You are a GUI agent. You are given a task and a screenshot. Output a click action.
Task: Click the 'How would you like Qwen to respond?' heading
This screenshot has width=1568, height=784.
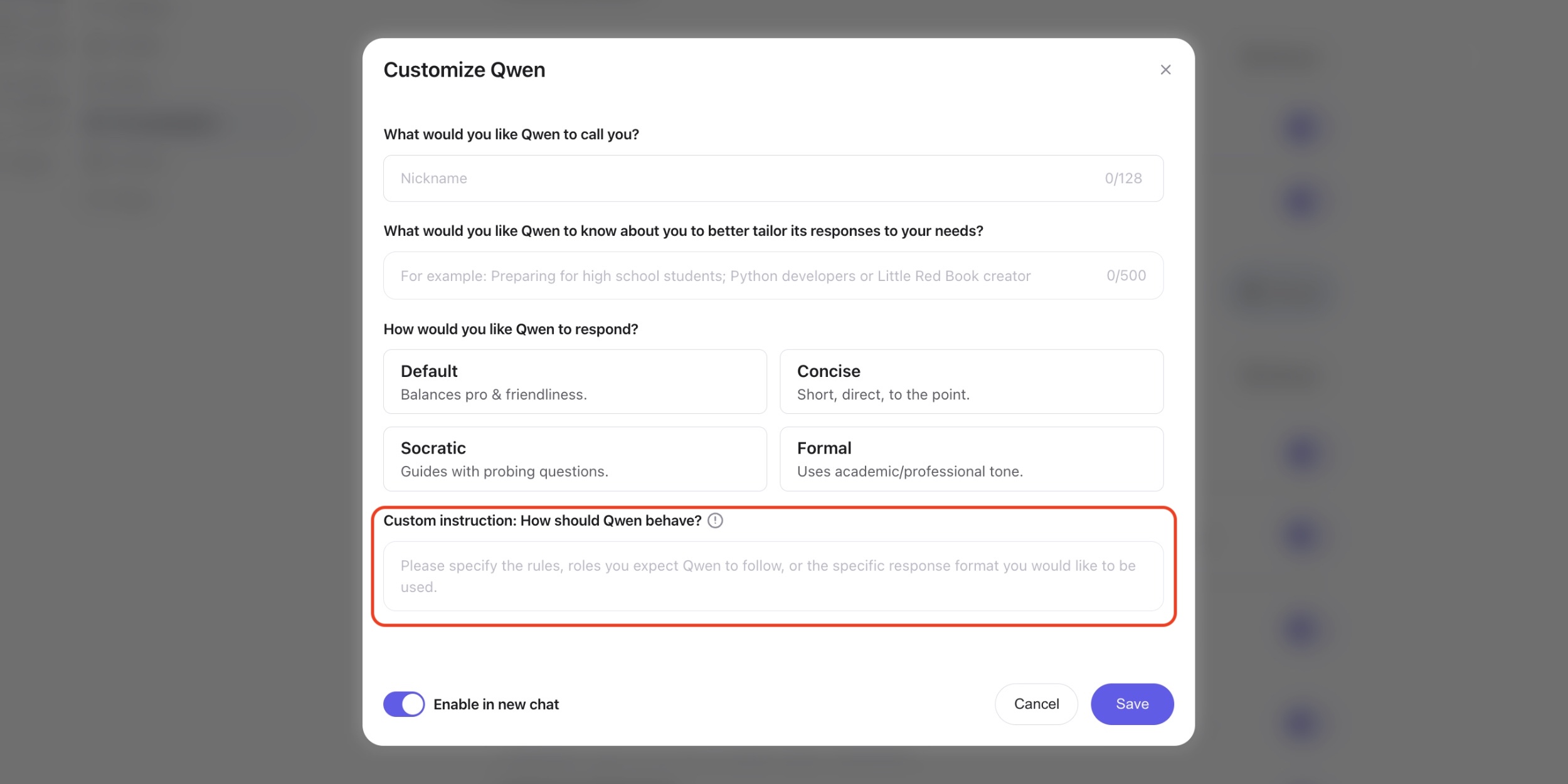tap(511, 329)
